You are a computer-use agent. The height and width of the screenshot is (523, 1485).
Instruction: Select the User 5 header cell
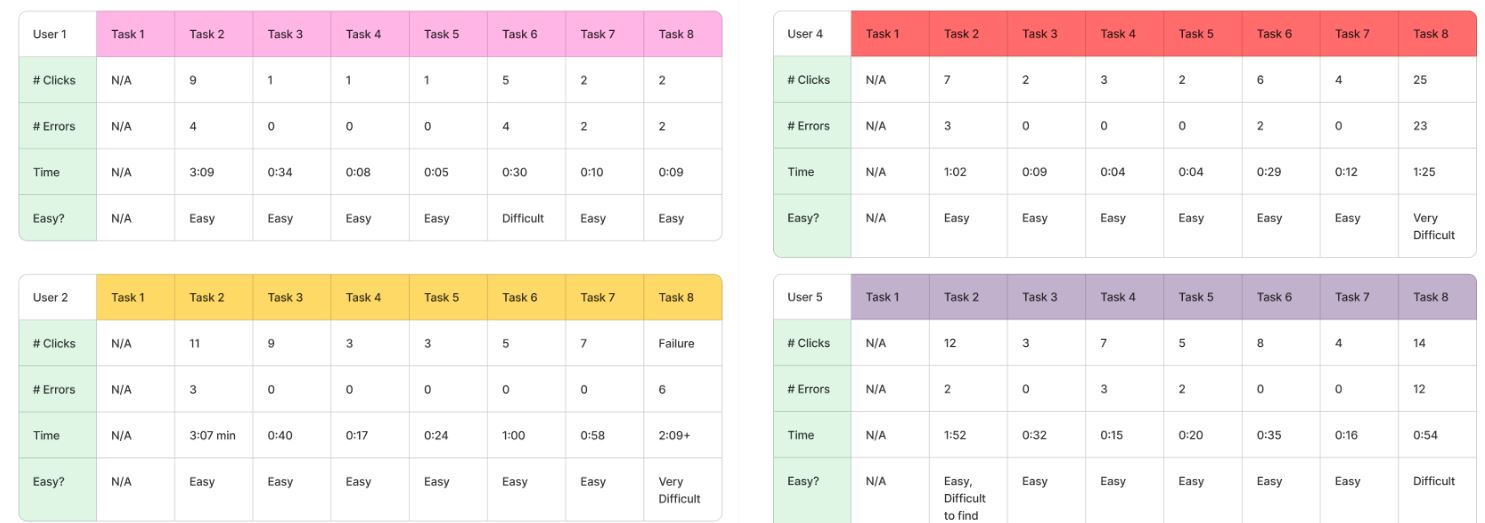(805, 297)
